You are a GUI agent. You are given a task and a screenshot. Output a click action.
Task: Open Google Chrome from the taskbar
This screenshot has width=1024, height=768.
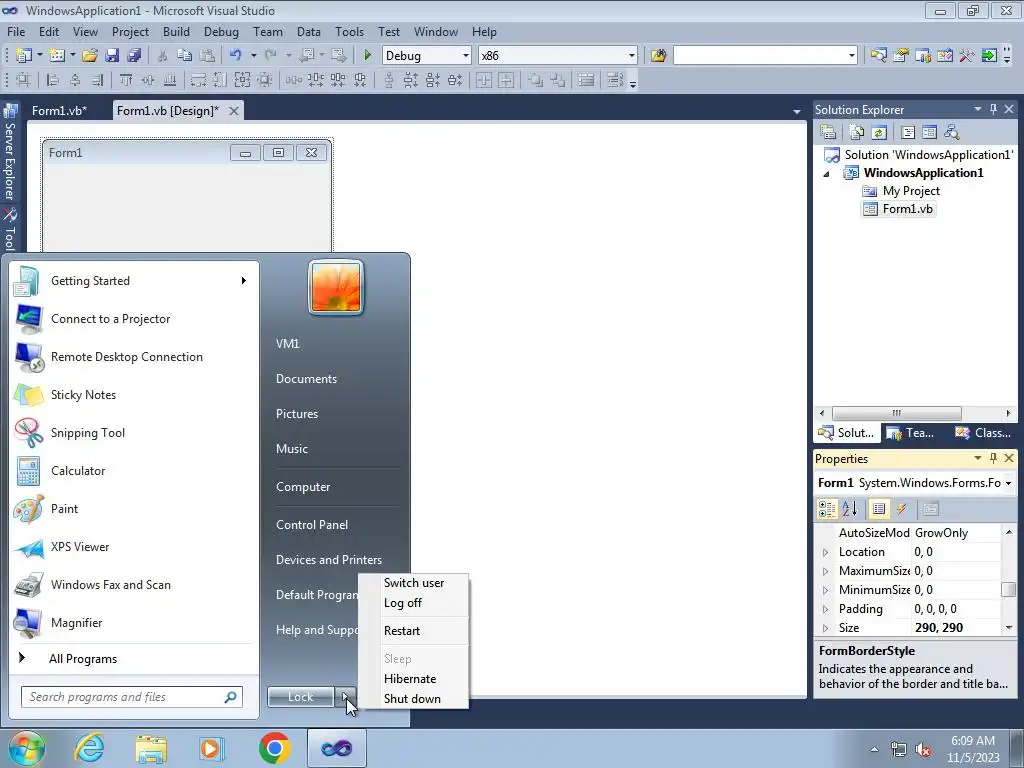click(274, 748)
